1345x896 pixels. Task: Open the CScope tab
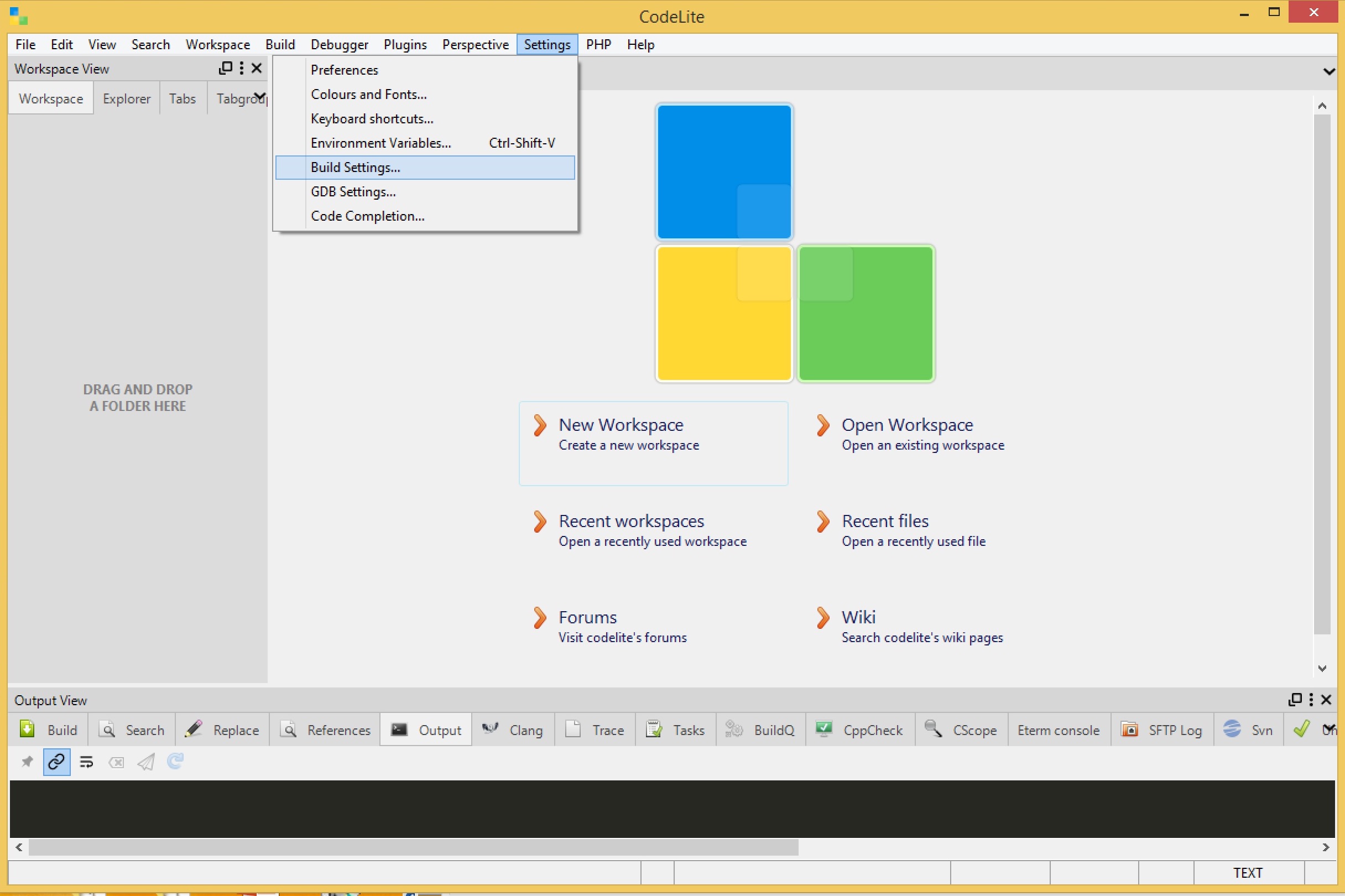pos(961,730)
